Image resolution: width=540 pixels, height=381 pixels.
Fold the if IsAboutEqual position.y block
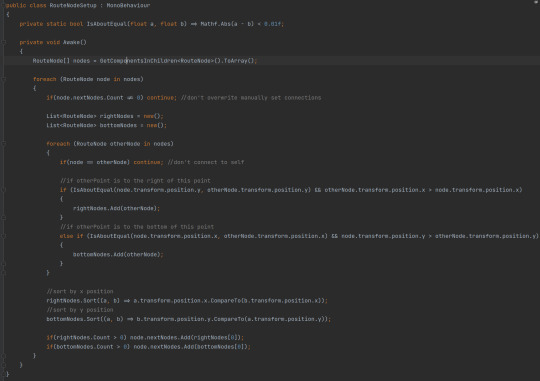coord(3,190)
